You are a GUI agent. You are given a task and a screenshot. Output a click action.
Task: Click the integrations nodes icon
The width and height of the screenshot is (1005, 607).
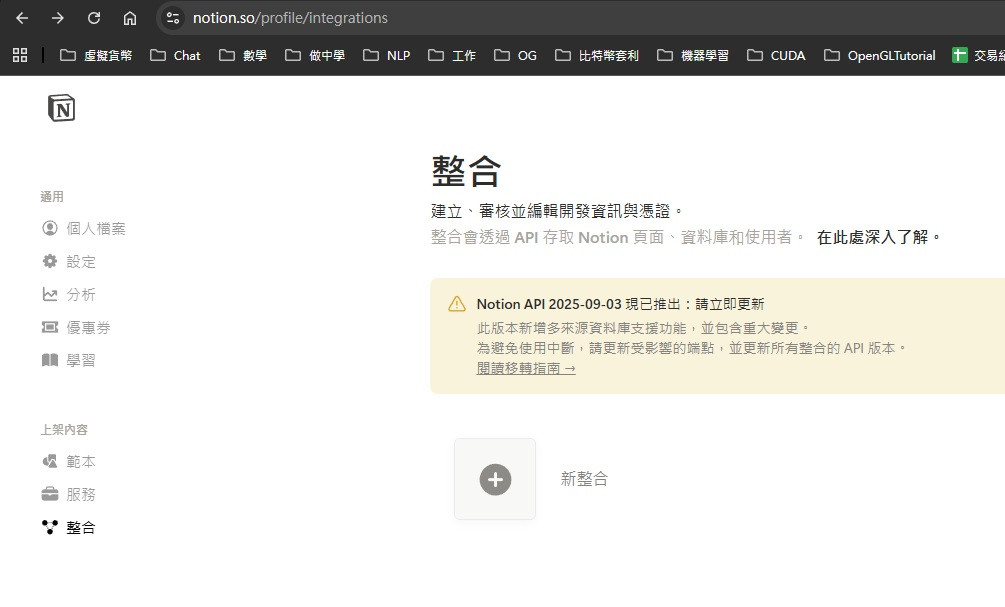tap(49, 527)
